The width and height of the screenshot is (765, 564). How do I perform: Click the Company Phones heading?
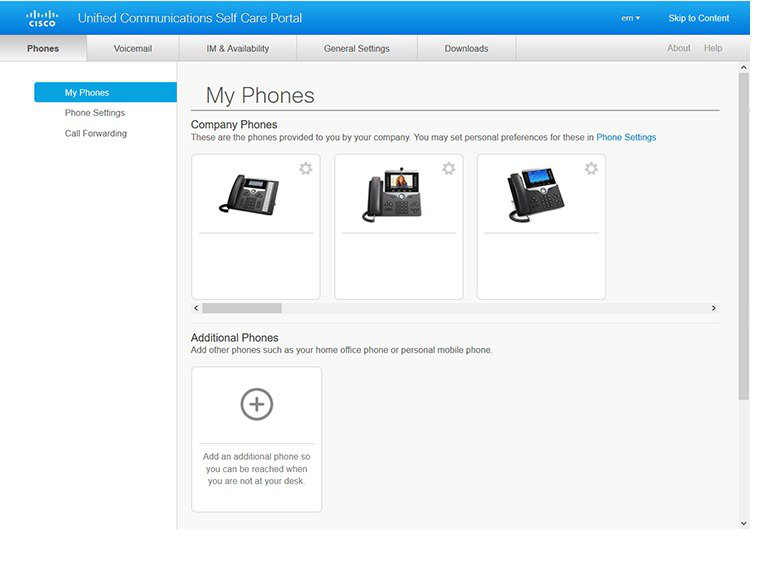point(234,124)
